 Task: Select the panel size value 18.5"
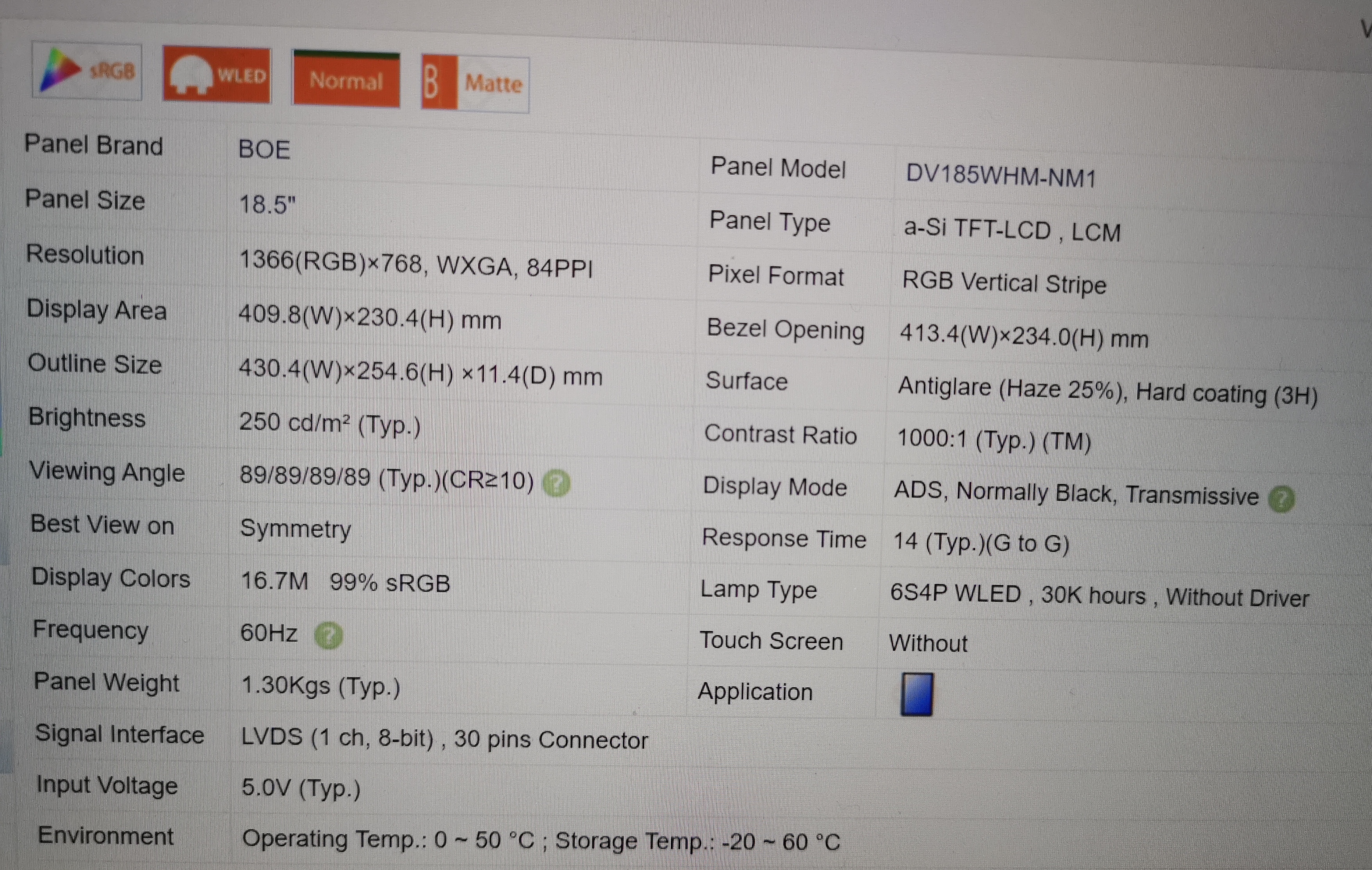click(267, 205)
